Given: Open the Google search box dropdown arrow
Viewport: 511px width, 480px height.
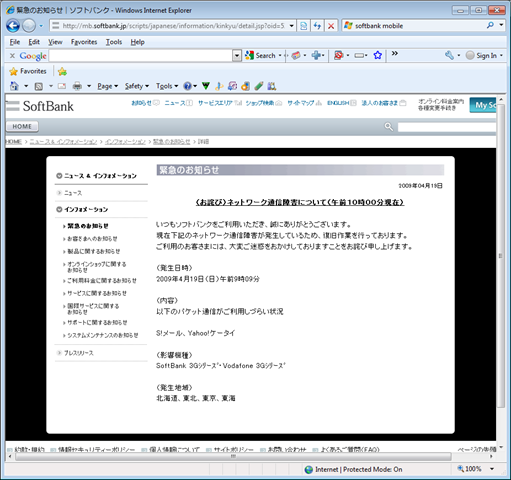Looking at the screenshot, I should click(x=237, y=56).
